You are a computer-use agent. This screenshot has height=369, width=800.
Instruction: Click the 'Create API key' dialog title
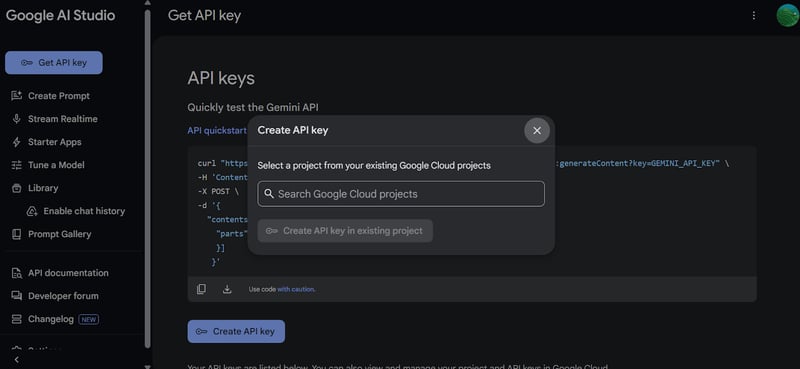click(293, 130)
